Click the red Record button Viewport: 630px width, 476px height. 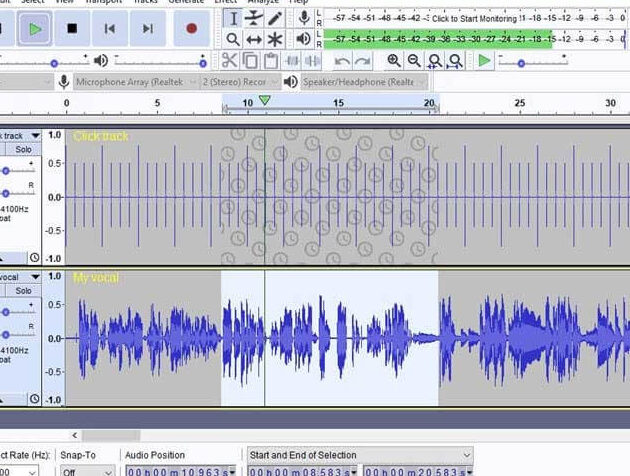tap(191, 29)
